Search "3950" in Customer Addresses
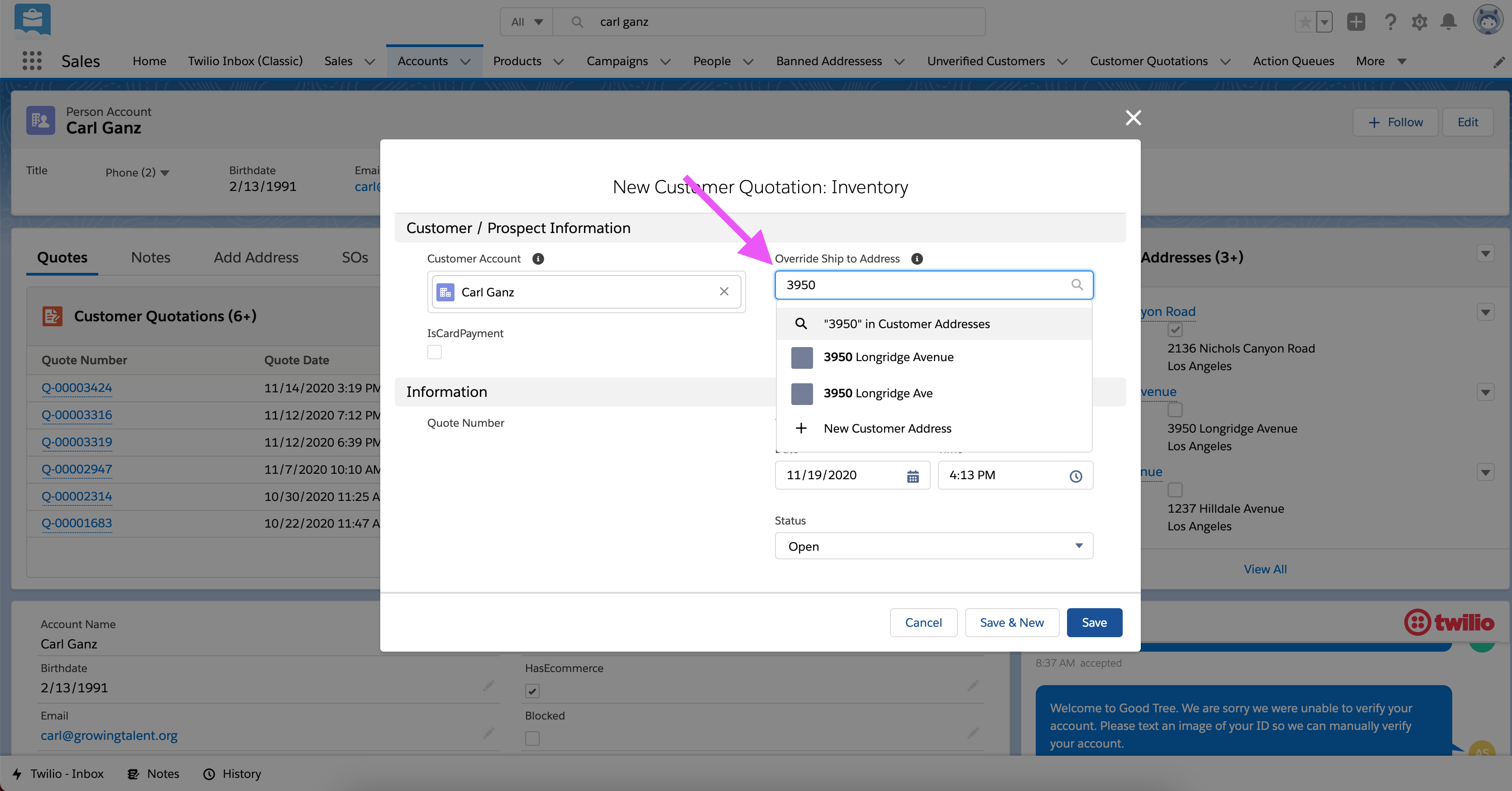1512x791 pixels. pyautogui.click(x=934, y=324)
